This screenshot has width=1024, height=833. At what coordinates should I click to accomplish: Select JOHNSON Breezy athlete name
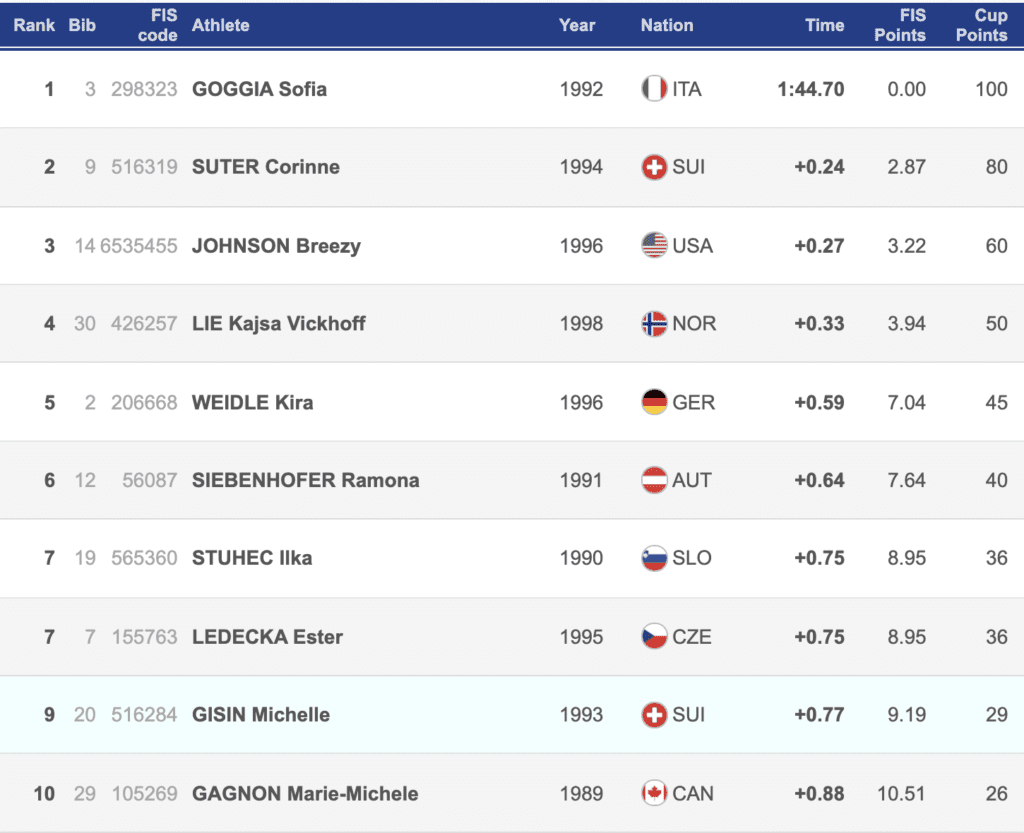tap(276, 246)
